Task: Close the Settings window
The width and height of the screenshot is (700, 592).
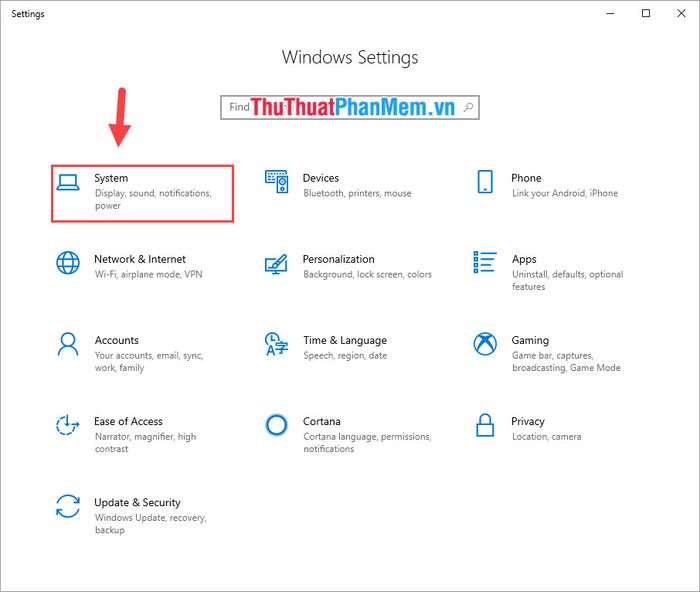Action: [681, 13]
